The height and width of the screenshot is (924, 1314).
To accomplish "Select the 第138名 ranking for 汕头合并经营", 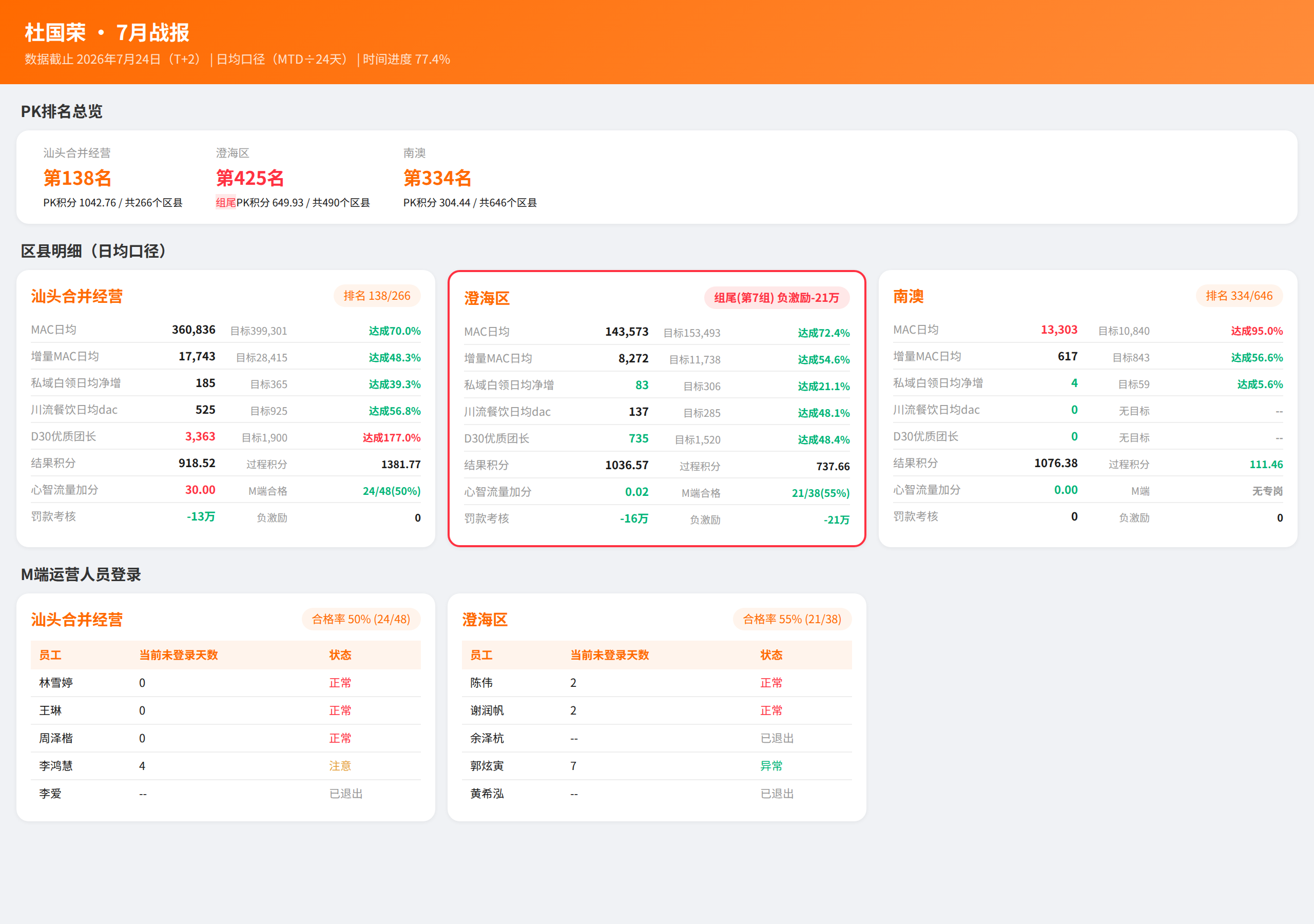I will tap(78, 178).
